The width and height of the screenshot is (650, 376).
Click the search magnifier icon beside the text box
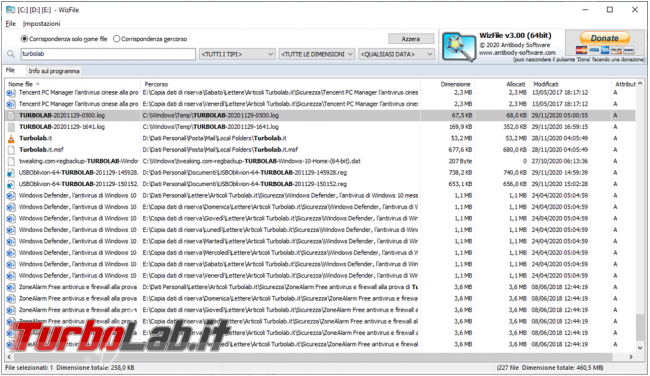click(x=11, y=54)
